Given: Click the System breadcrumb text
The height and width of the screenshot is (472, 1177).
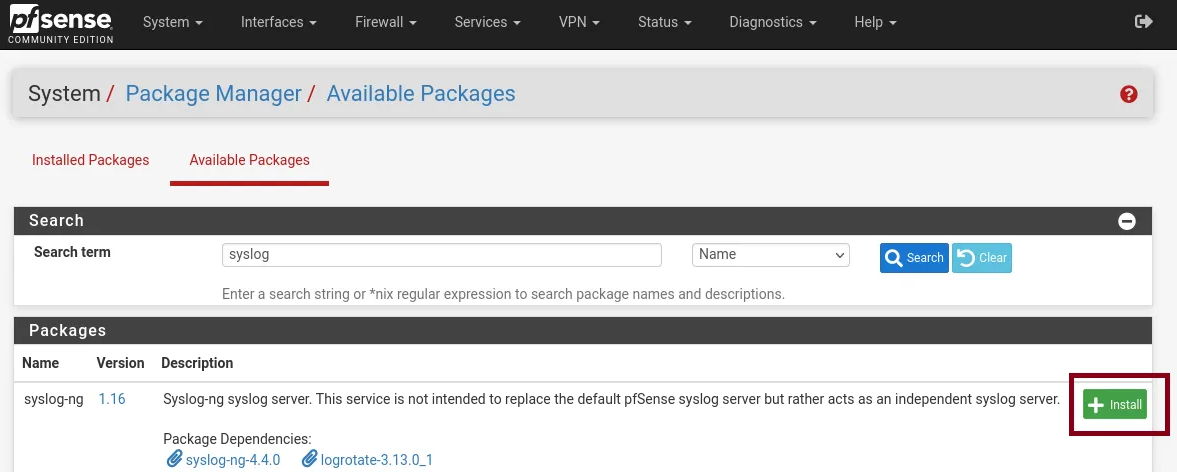Looking at the screenshot, I should click(x=64, y=94).
